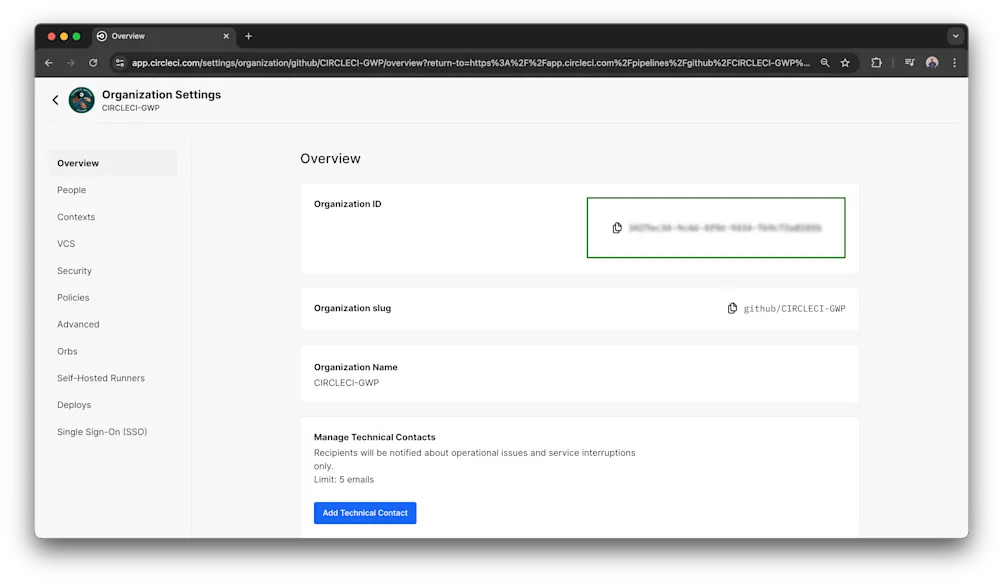Copy the organization slug github/CIRCLECI-GWP
The image size is (1003, 584).
(731, 308)
